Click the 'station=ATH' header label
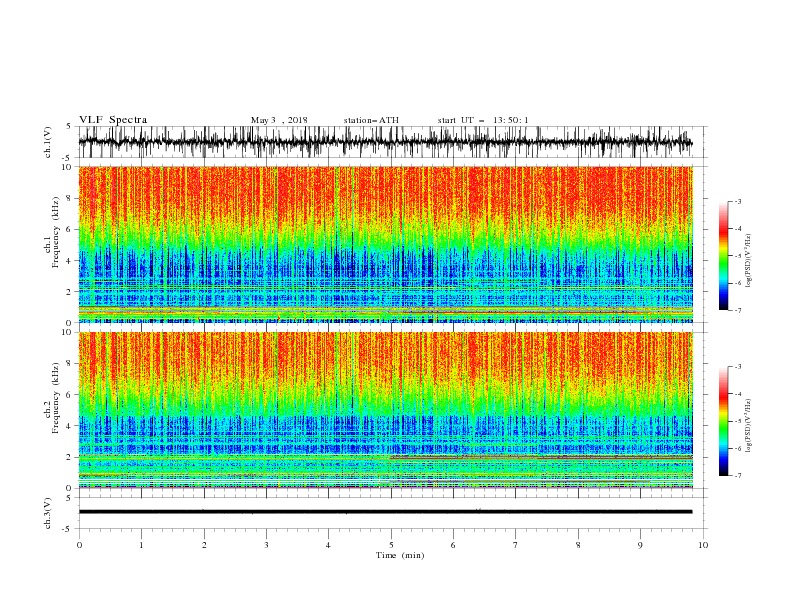Image resolution: width=792 pixels, height=612 pixels. [x=371, y=120]
